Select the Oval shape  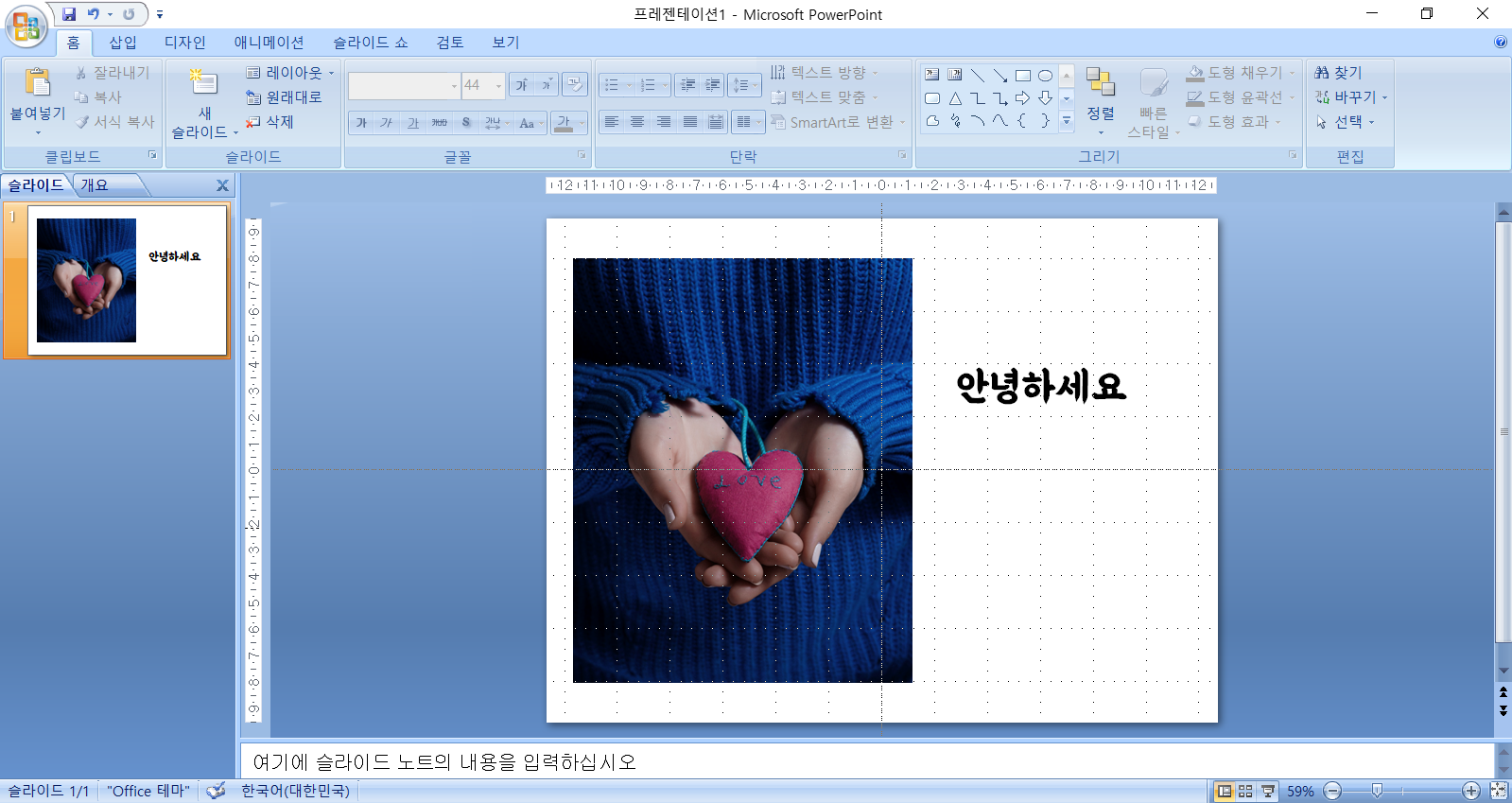[1046, 75]
